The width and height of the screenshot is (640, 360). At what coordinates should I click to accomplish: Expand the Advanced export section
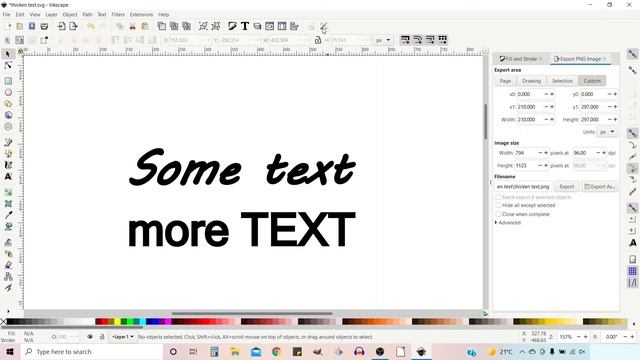pos(507,222)
